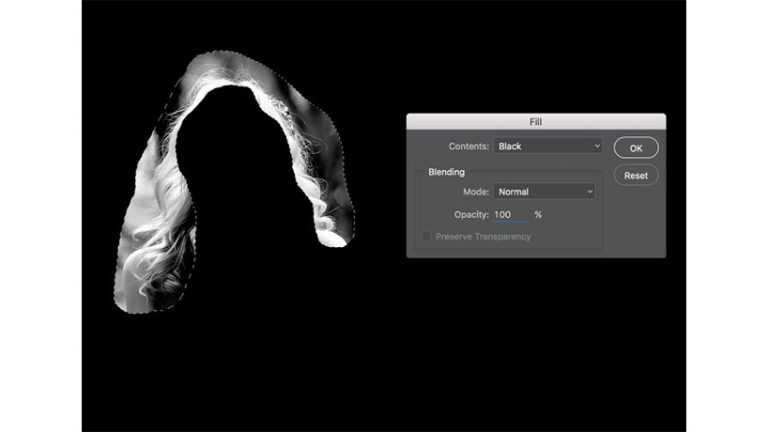Click the 'Preserve Transparency' label text
The image size is (768, 432).
pos(483,237)
